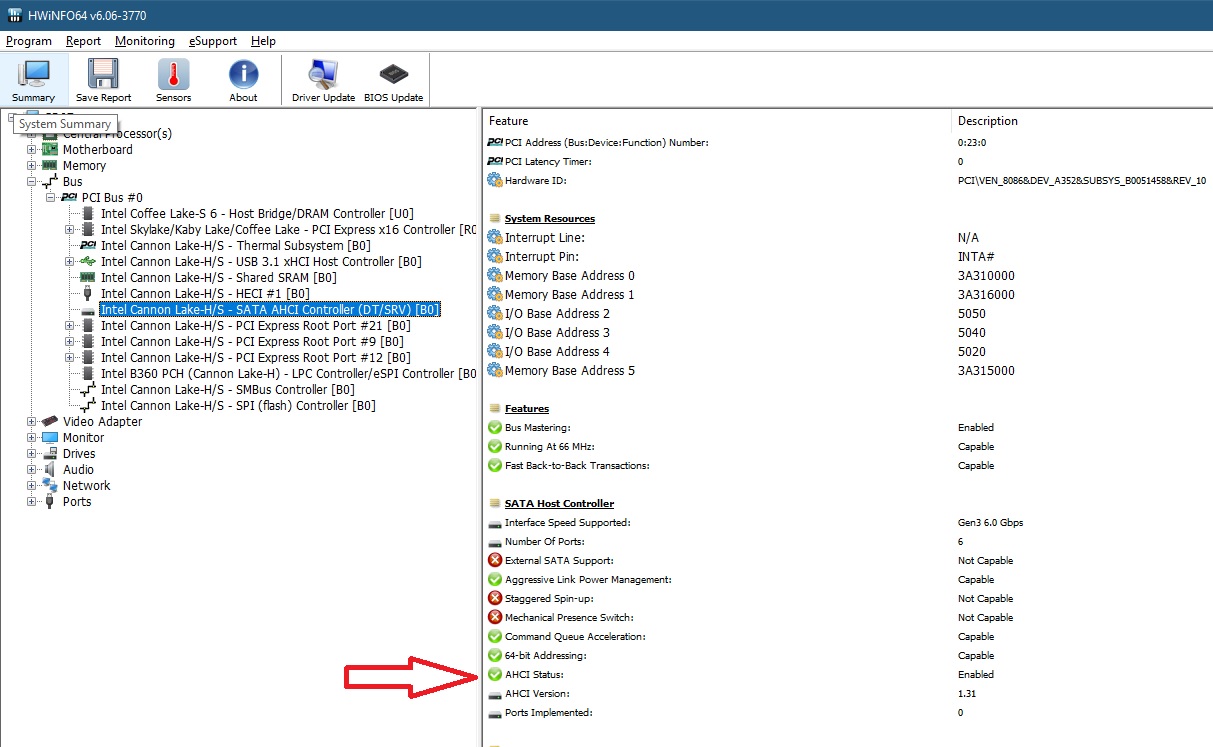
Task: Click the HWiNFO64 title bar app icon
Action: pos(14,14)
